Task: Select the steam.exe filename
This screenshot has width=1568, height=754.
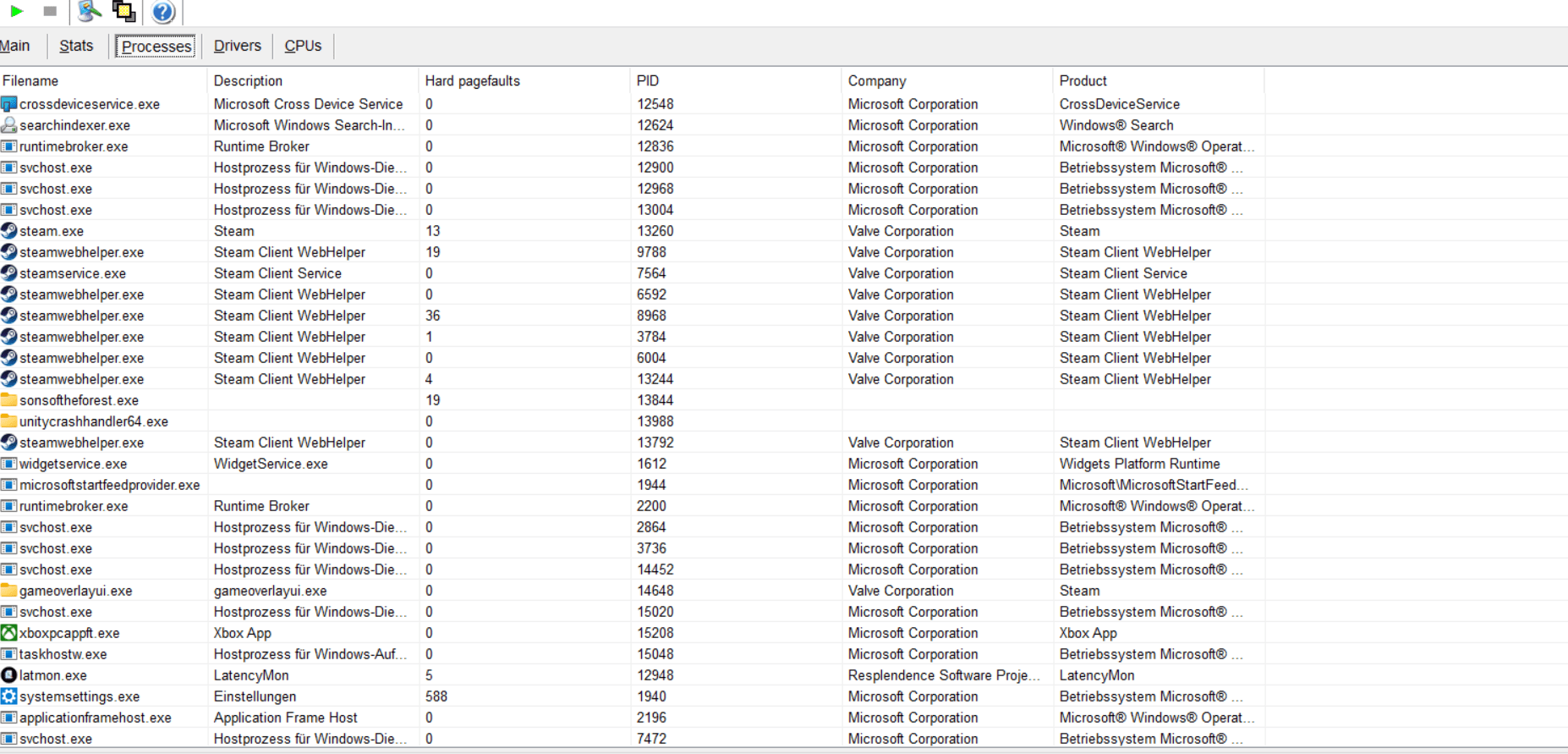Action: 52,231
